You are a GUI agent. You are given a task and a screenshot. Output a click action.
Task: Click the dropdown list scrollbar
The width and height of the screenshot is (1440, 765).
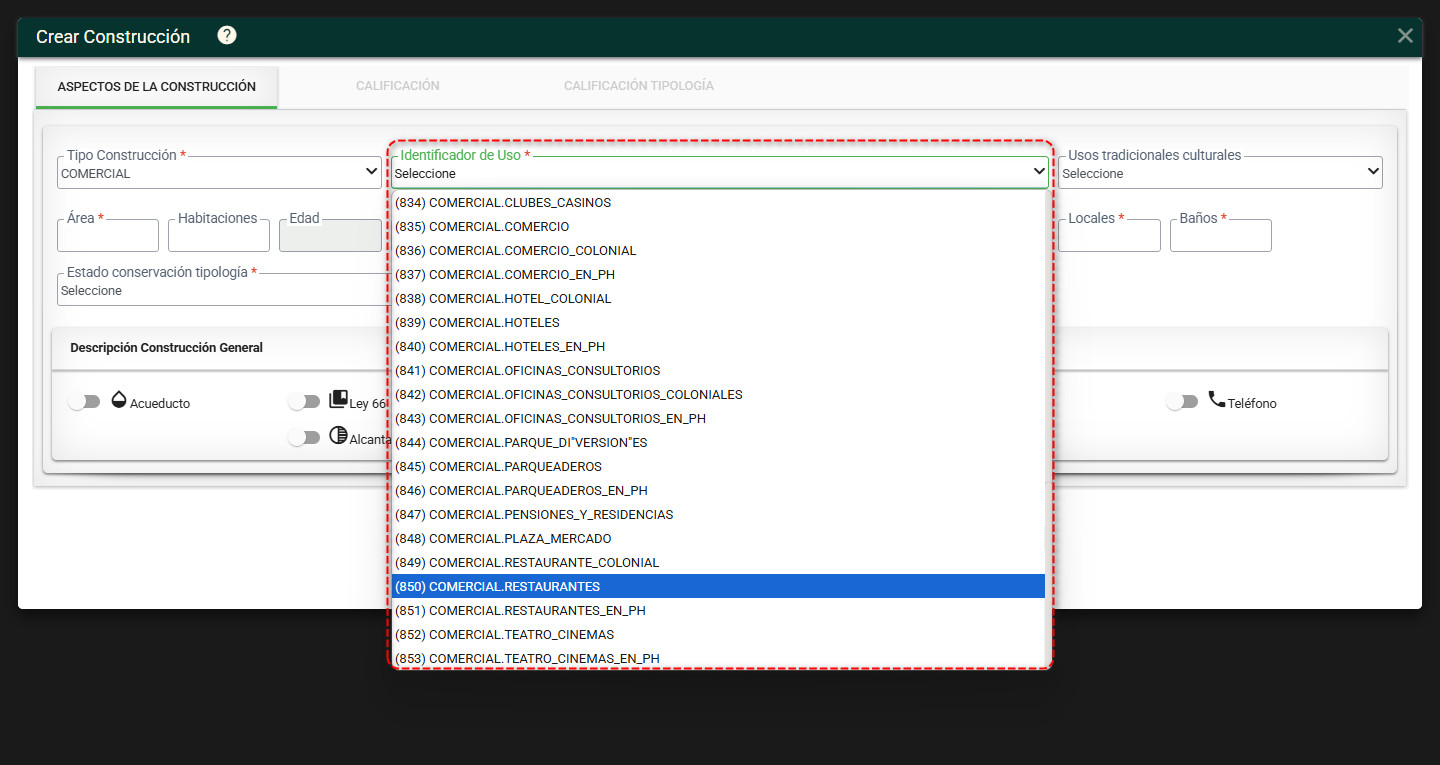pos(1047,427)
